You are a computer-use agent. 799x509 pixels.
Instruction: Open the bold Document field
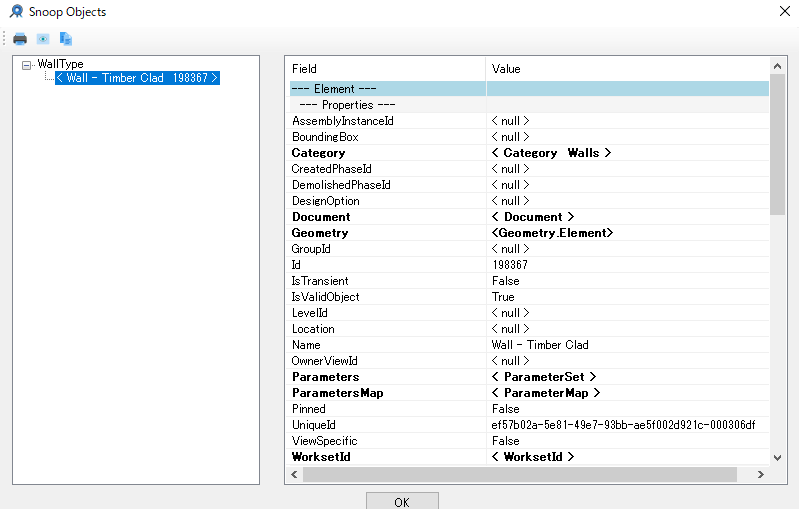tap(321, 217)
